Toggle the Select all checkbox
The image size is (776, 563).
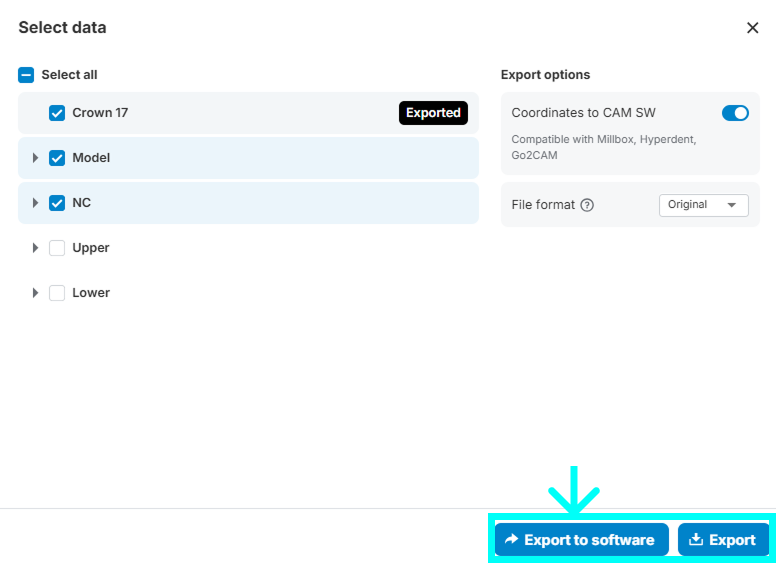click(x=27, y=75)
